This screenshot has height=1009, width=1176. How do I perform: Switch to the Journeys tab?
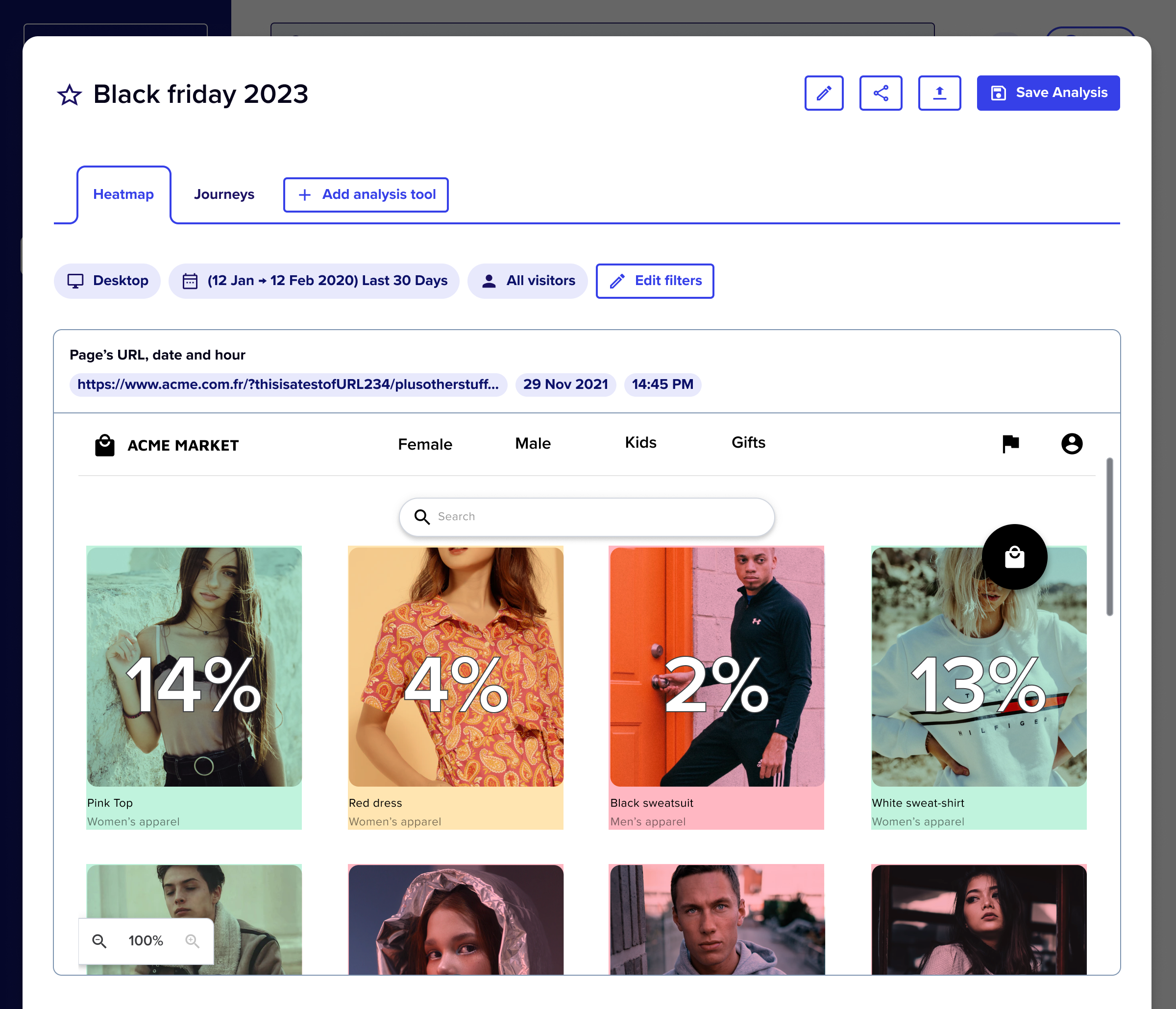(x=223, y=194)
